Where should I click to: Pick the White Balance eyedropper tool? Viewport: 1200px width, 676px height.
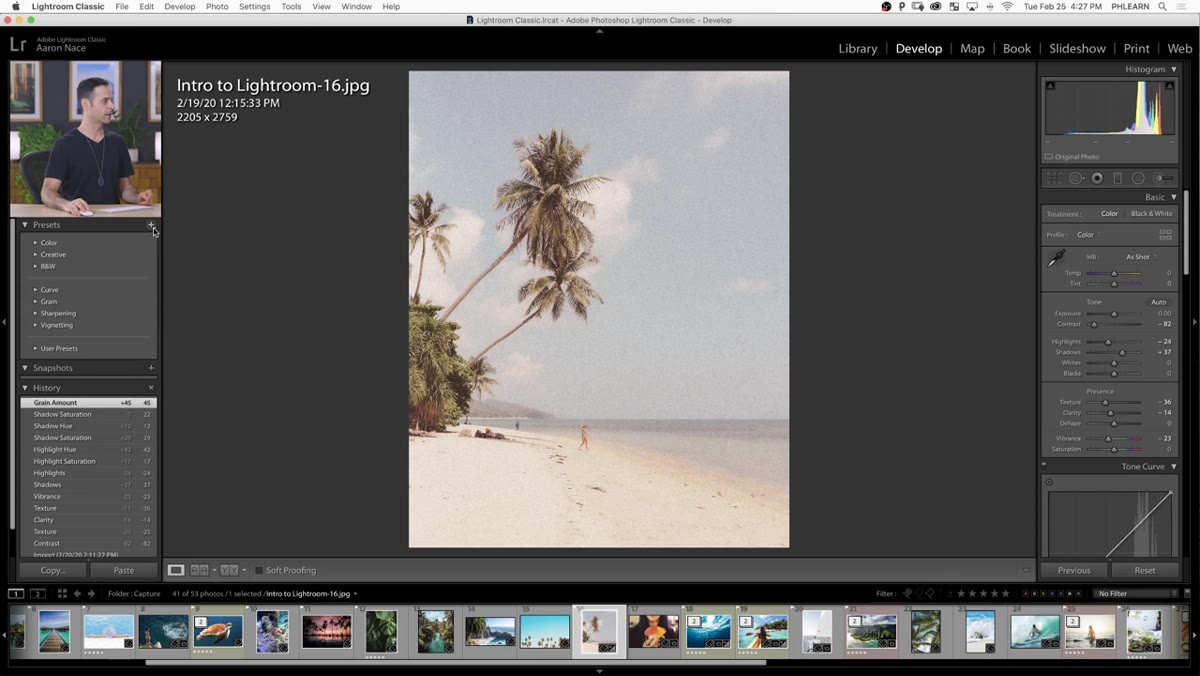click(1056, 259)
